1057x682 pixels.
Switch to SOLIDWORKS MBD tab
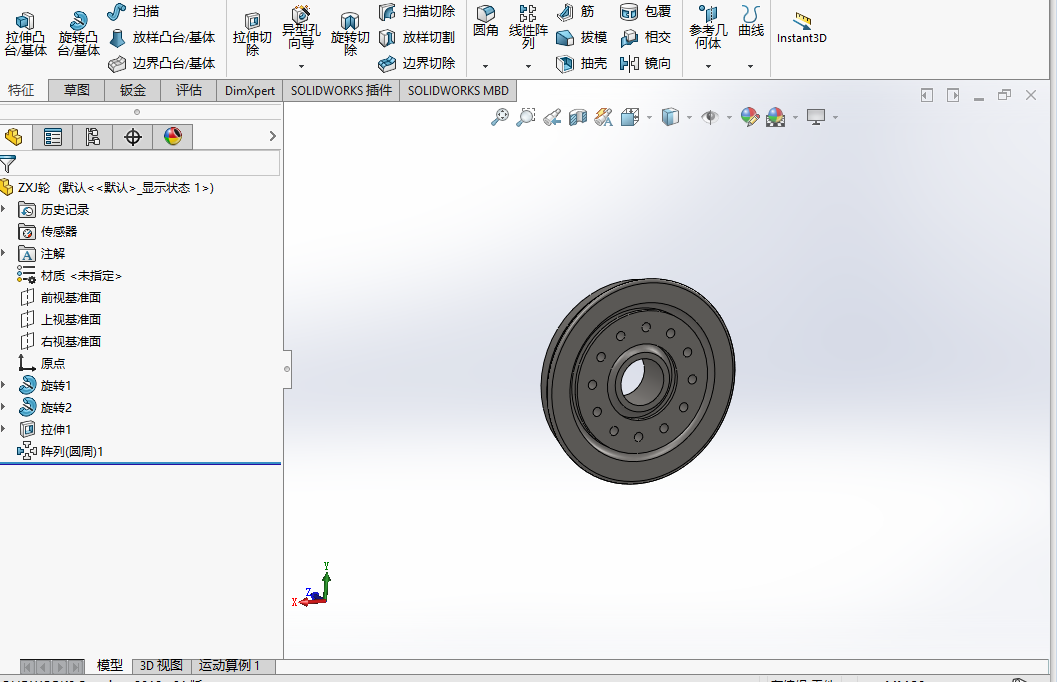(458, 90)
